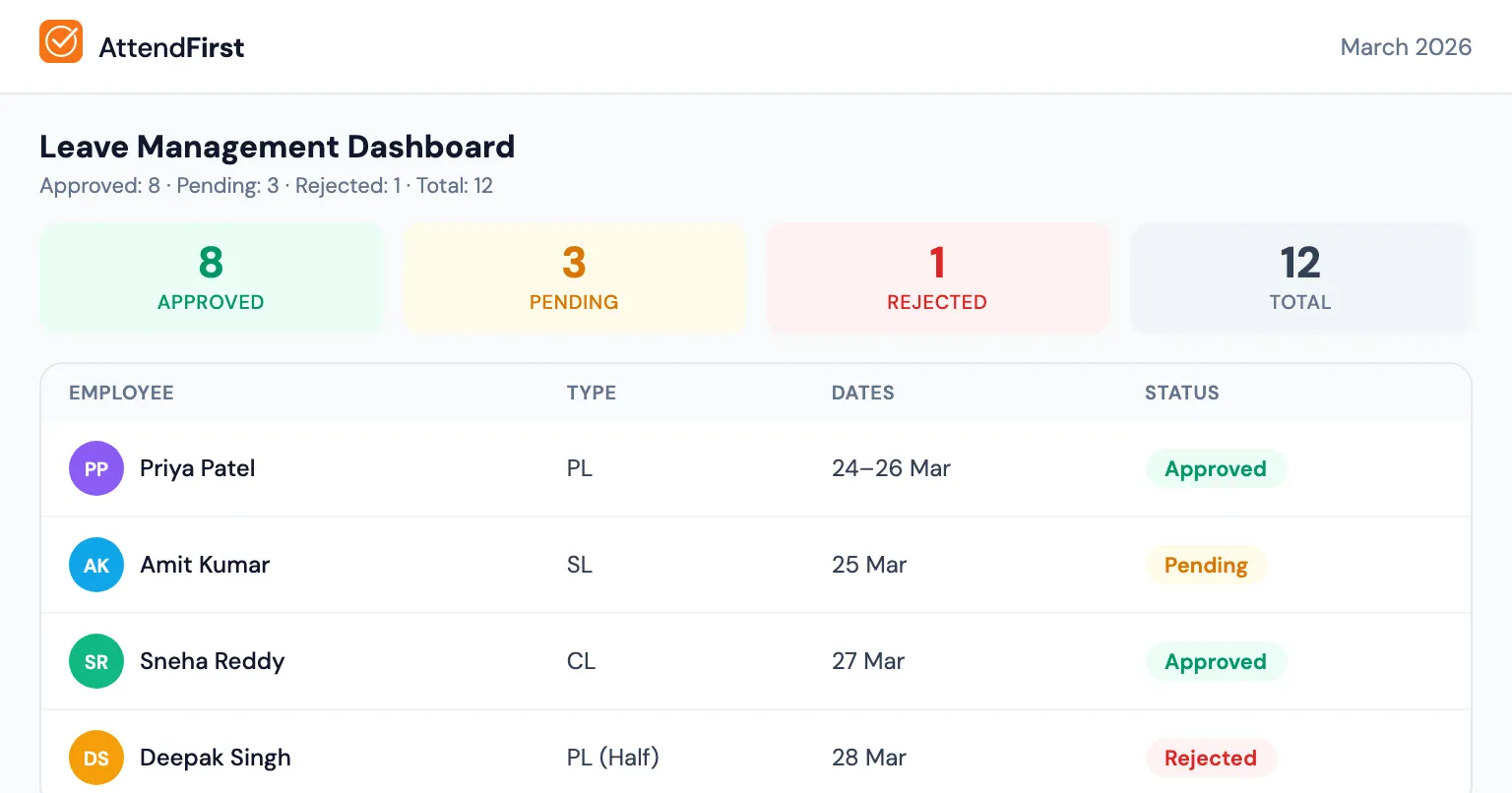Open the 3 Pending summary card

click(574, 278)
